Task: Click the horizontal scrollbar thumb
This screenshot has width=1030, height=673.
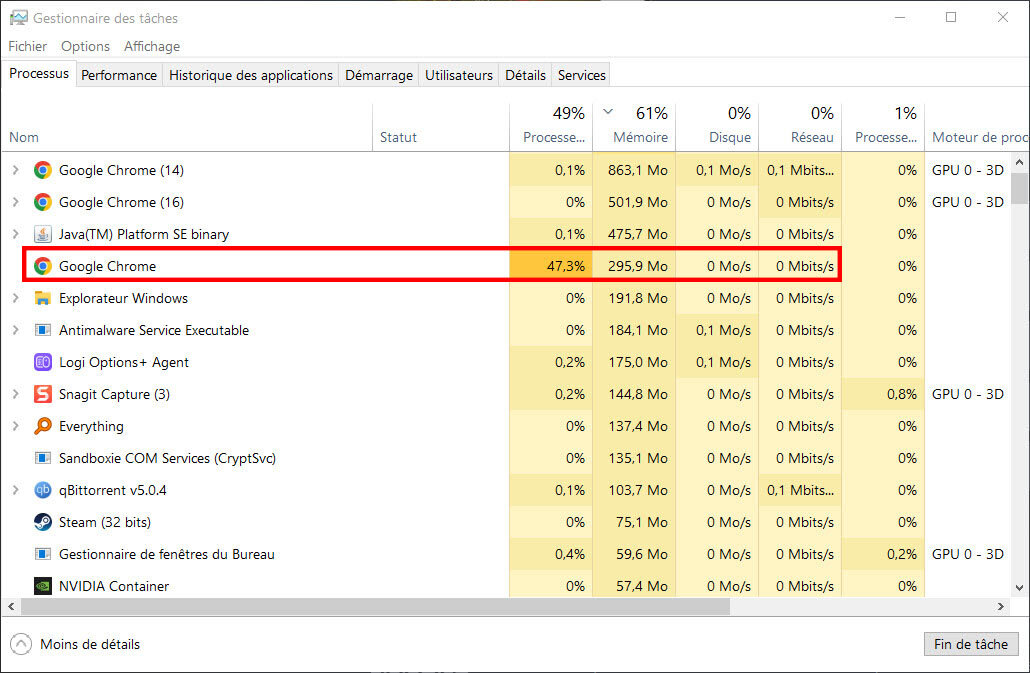Action: [x=376, y=607]
